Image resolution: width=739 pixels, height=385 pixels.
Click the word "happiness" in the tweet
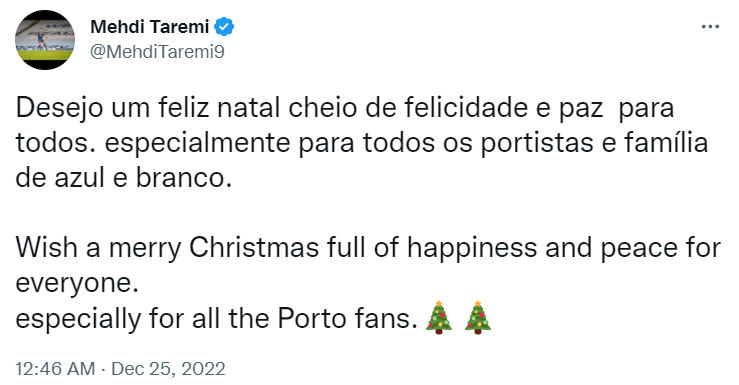point(472,248)
